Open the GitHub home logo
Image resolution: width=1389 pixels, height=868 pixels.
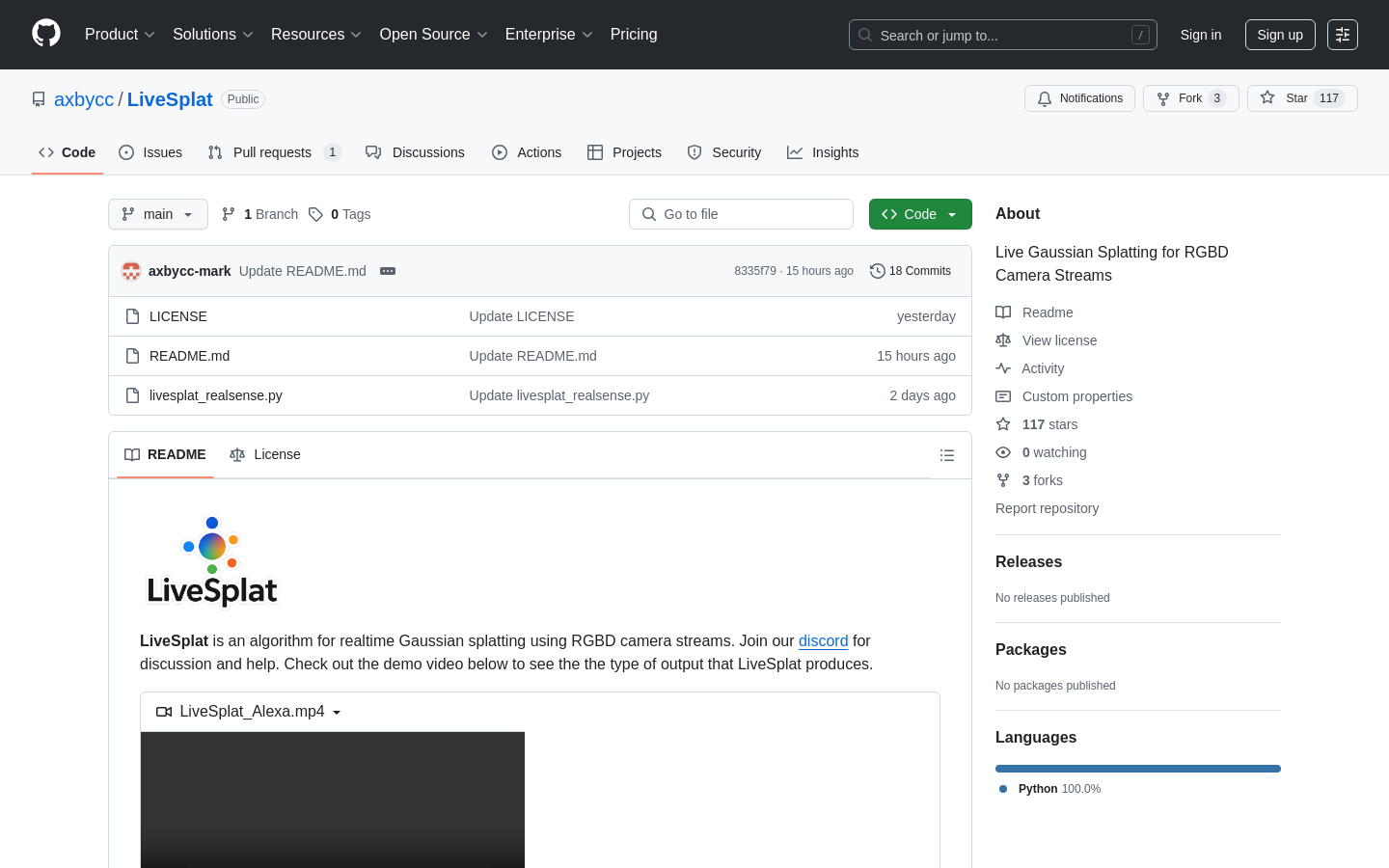coord(46,34)
